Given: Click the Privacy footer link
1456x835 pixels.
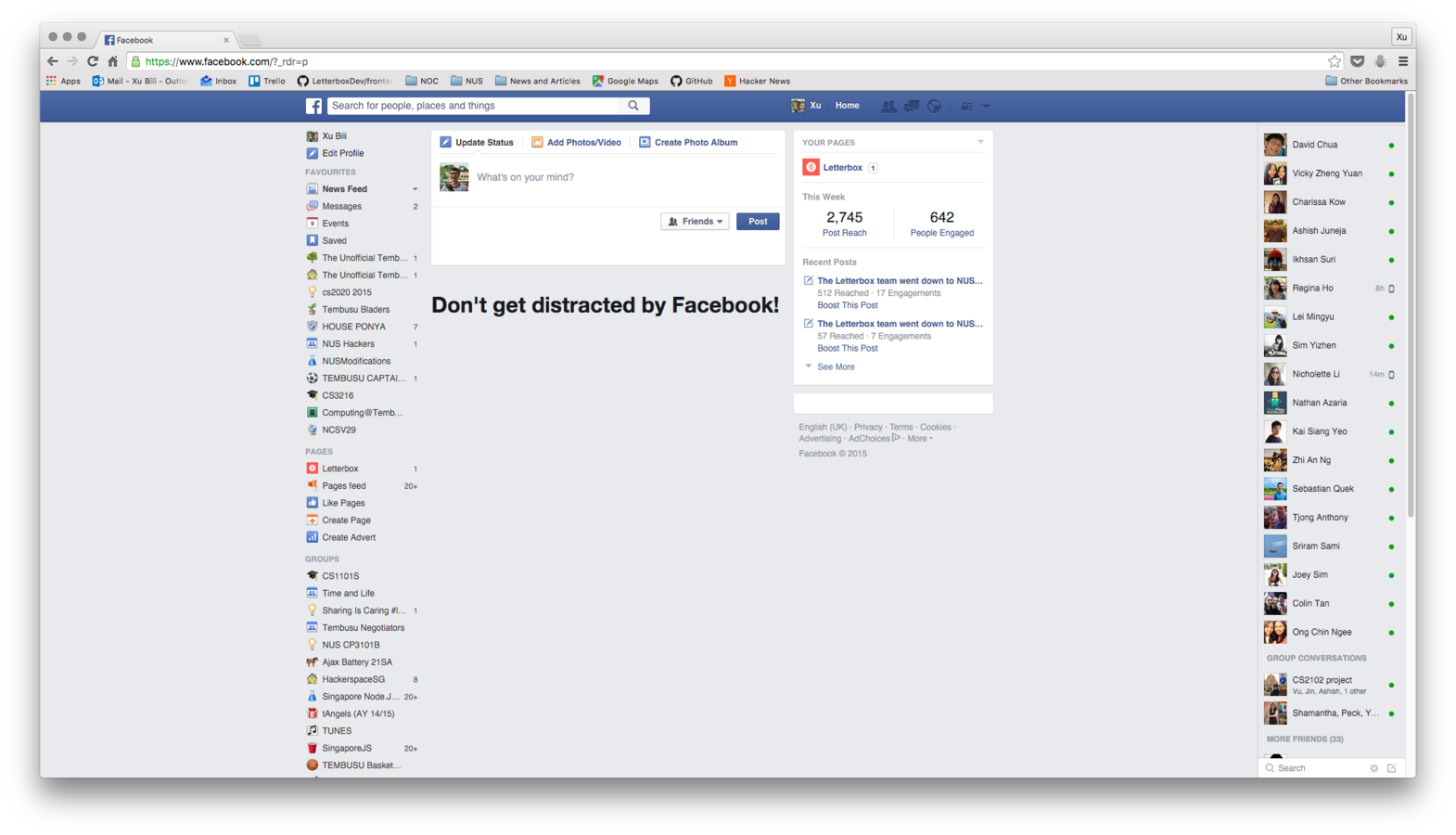Looking at the screenshot, I should click(868, 428).
